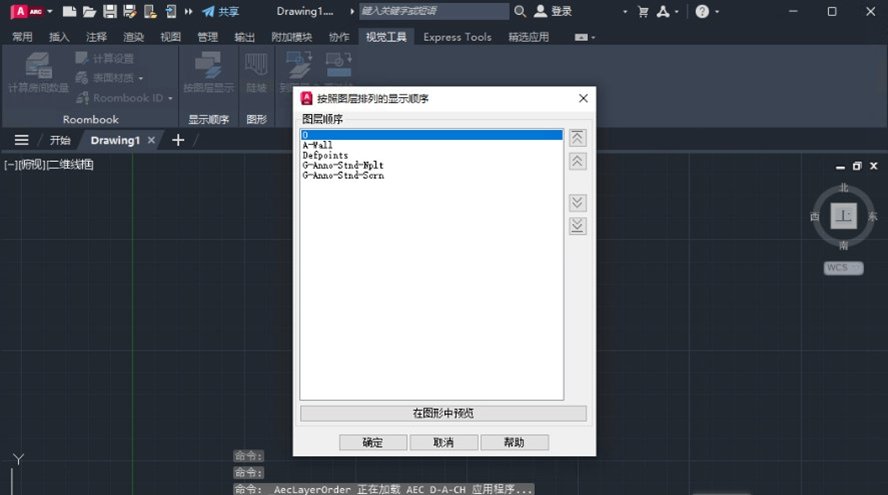Image resolution: width=888 pixels, height=495 pixels.
Task: Click the 计算设置 tool
Action: 105,58
